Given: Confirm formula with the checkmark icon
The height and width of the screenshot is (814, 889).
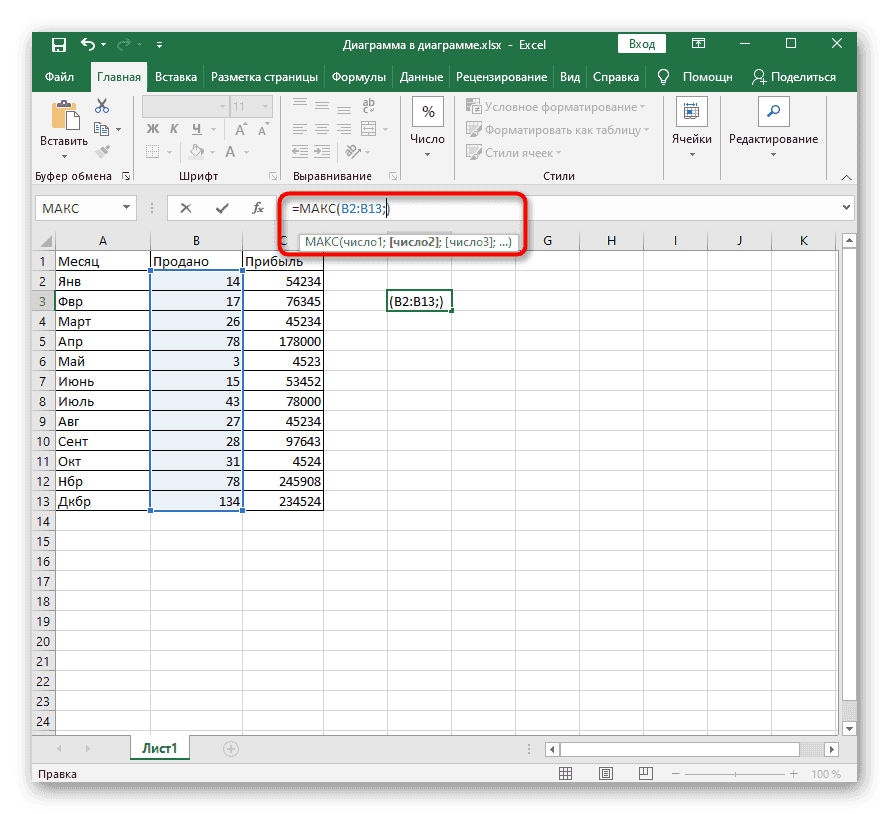Looking at the screenshot, I should [x=221, y=208].
